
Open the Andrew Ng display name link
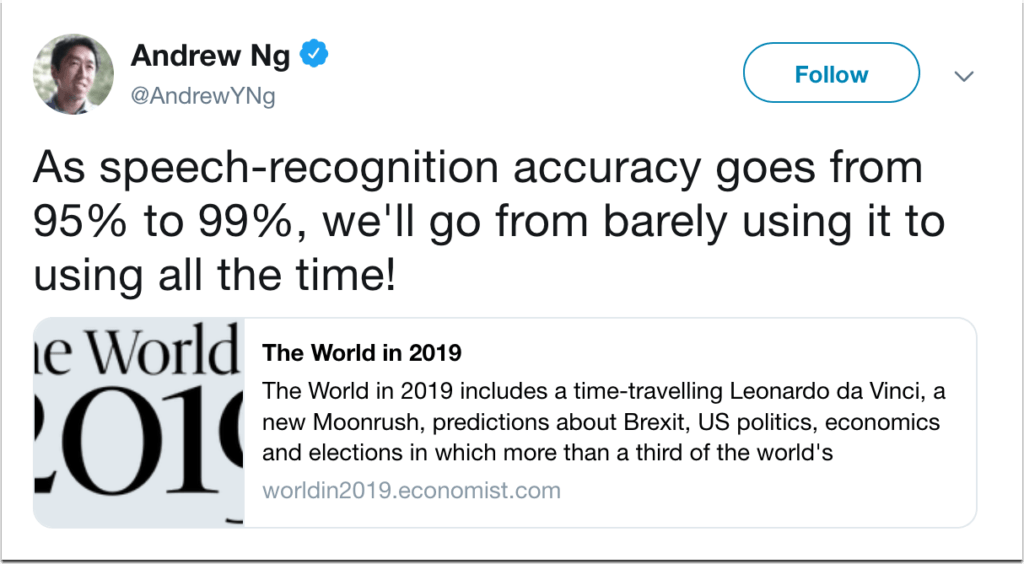211,55
